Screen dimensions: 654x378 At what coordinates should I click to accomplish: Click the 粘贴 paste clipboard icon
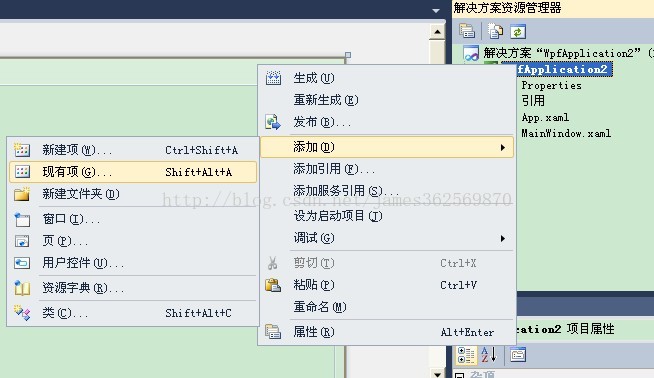[273, 285]
